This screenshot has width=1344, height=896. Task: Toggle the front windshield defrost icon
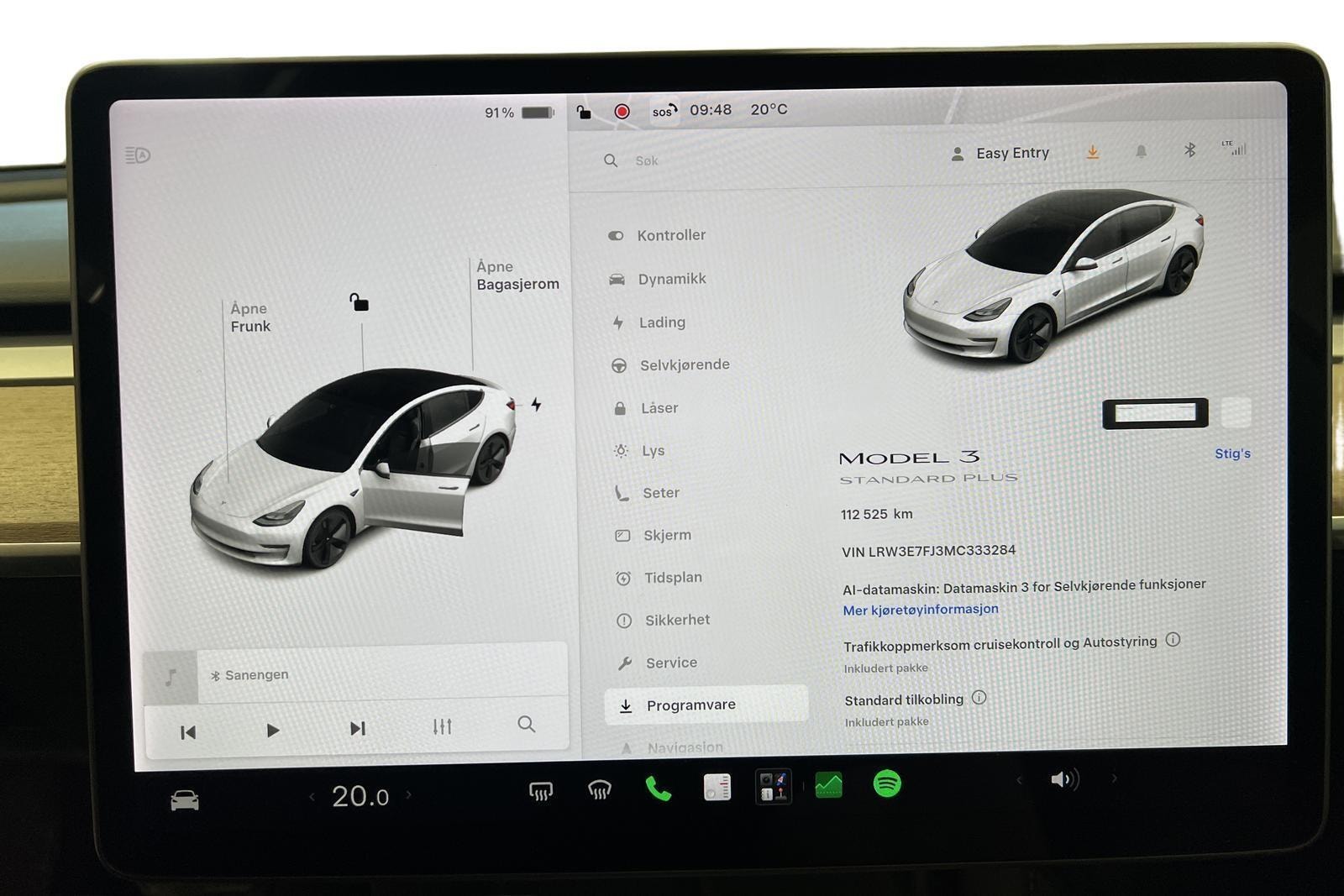click(599, 789)
